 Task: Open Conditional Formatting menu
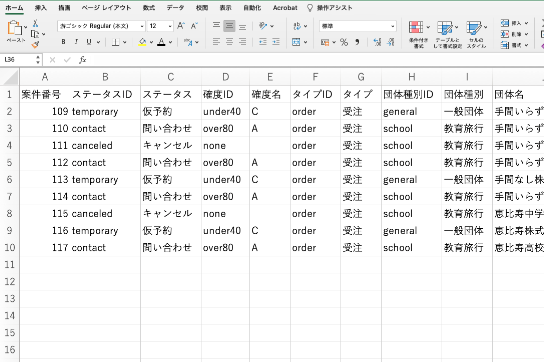pos(418,34)
